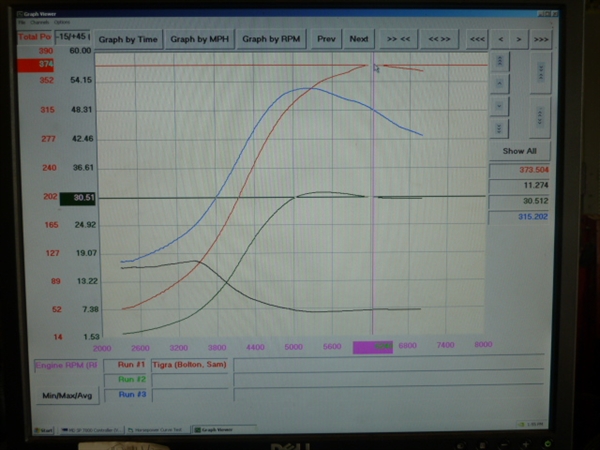Image resolution: width=600 pixels, height=450 pixels.
Task: Select the Run #1 label
Action: coord(126,365)
